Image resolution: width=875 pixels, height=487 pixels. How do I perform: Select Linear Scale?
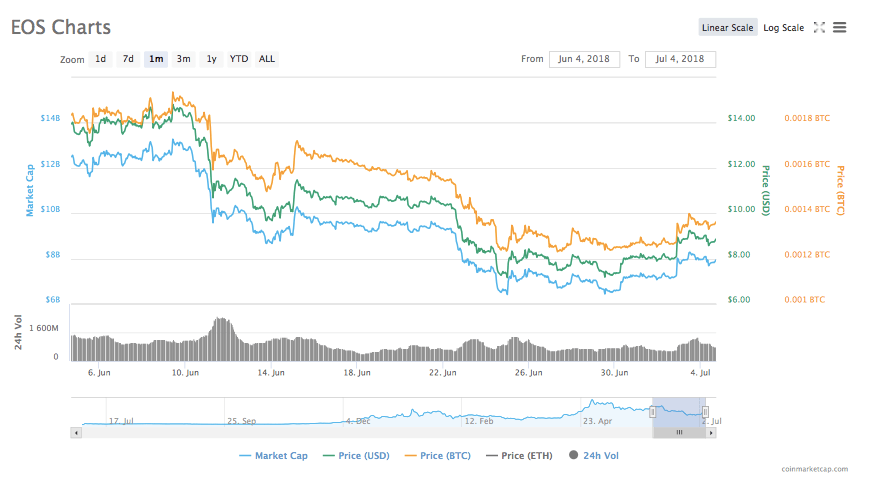[x=728, y=28]
